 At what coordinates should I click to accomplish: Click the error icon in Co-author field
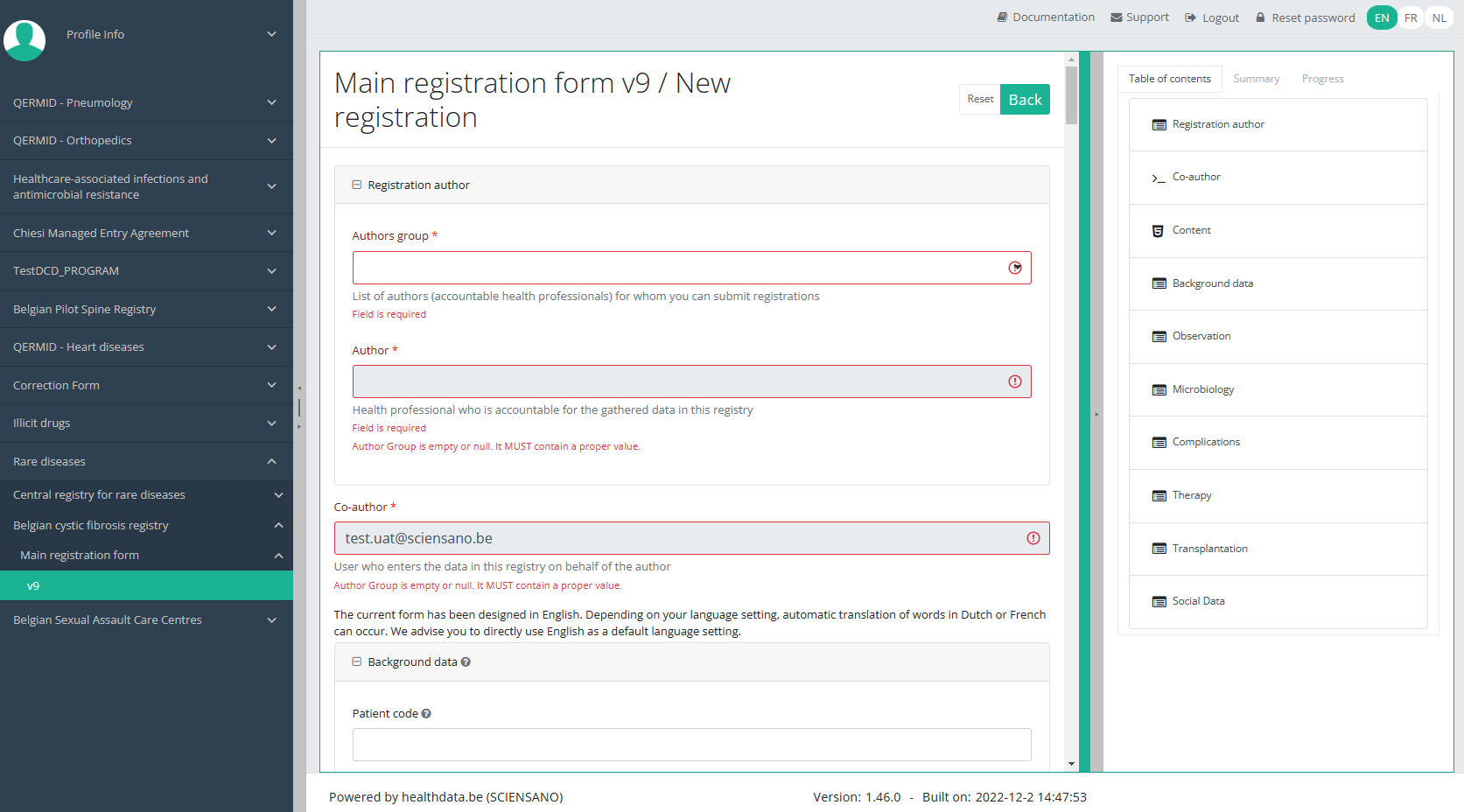click(1033, 538)
